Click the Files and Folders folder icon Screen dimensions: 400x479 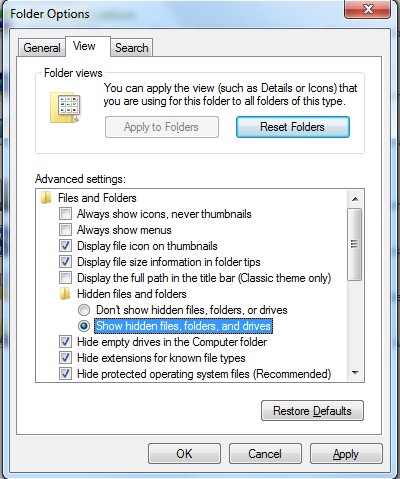tap(46, 197)
